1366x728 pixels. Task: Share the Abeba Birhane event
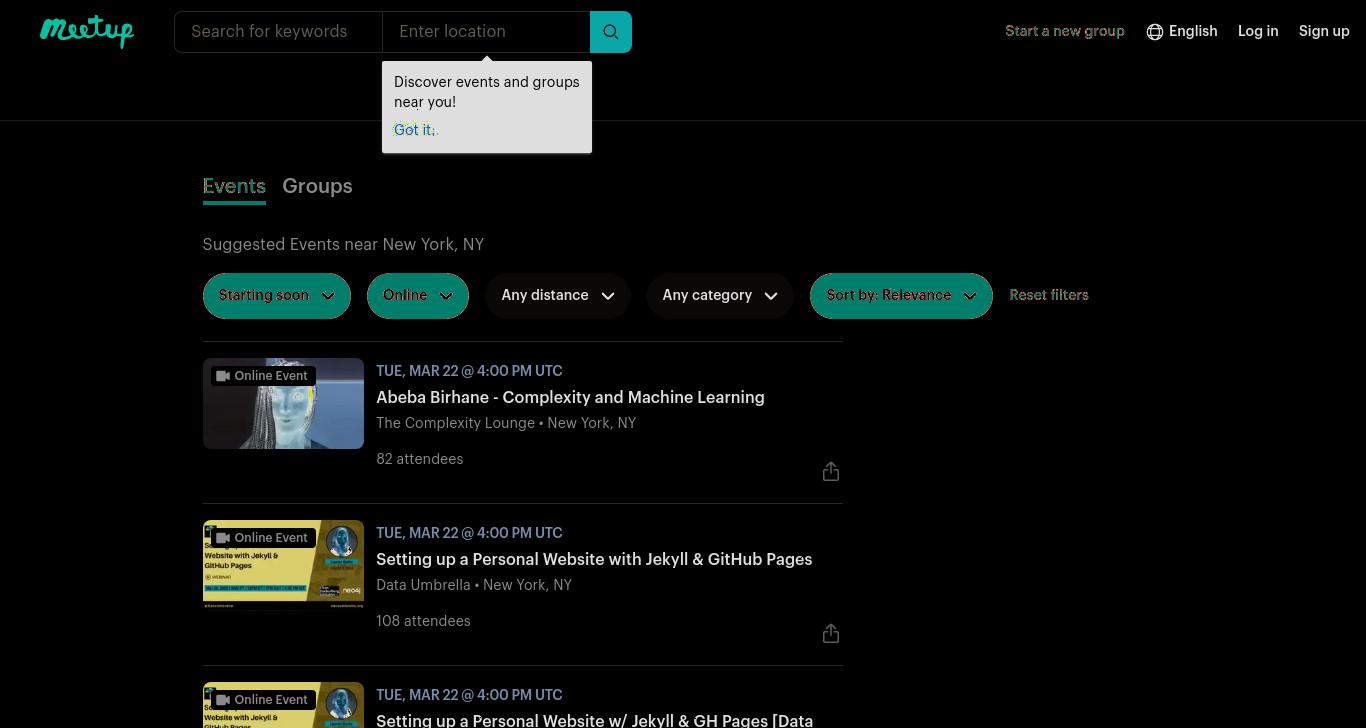click(831, 471)
